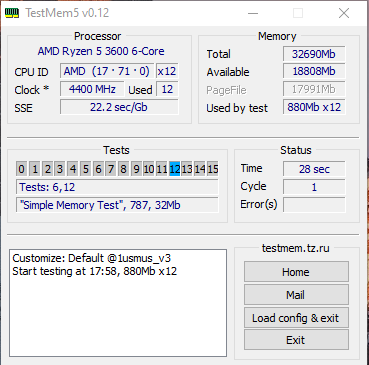Select test box number 0

(21, 169)
